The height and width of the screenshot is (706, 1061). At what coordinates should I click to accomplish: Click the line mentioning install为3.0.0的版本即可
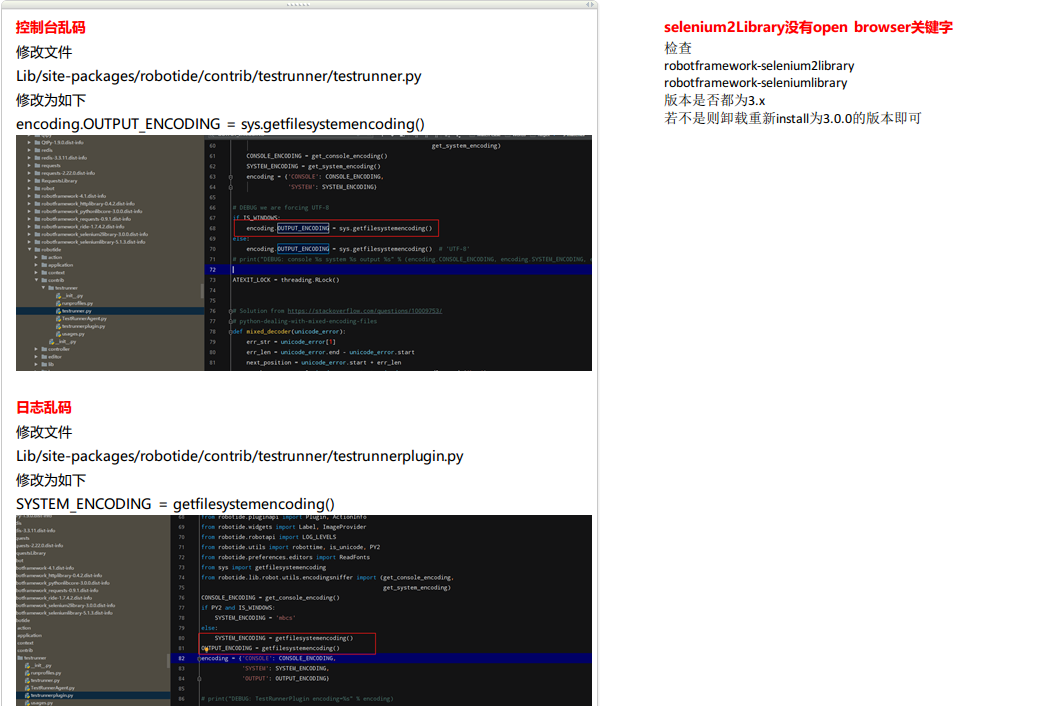(792, 118)
